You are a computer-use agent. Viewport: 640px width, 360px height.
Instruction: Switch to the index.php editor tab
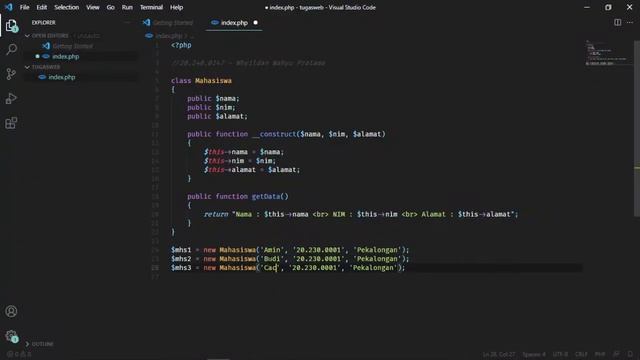[x=234, y=23]
